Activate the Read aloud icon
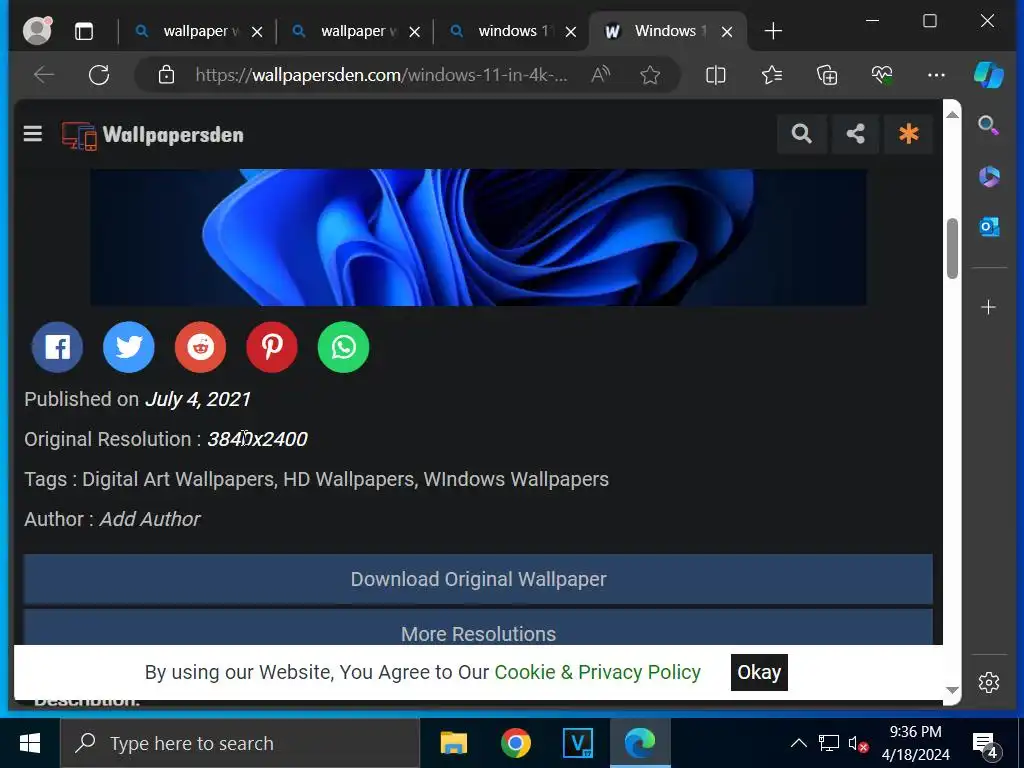Screen dimensions: 1024x768 (x=600, y=75)
